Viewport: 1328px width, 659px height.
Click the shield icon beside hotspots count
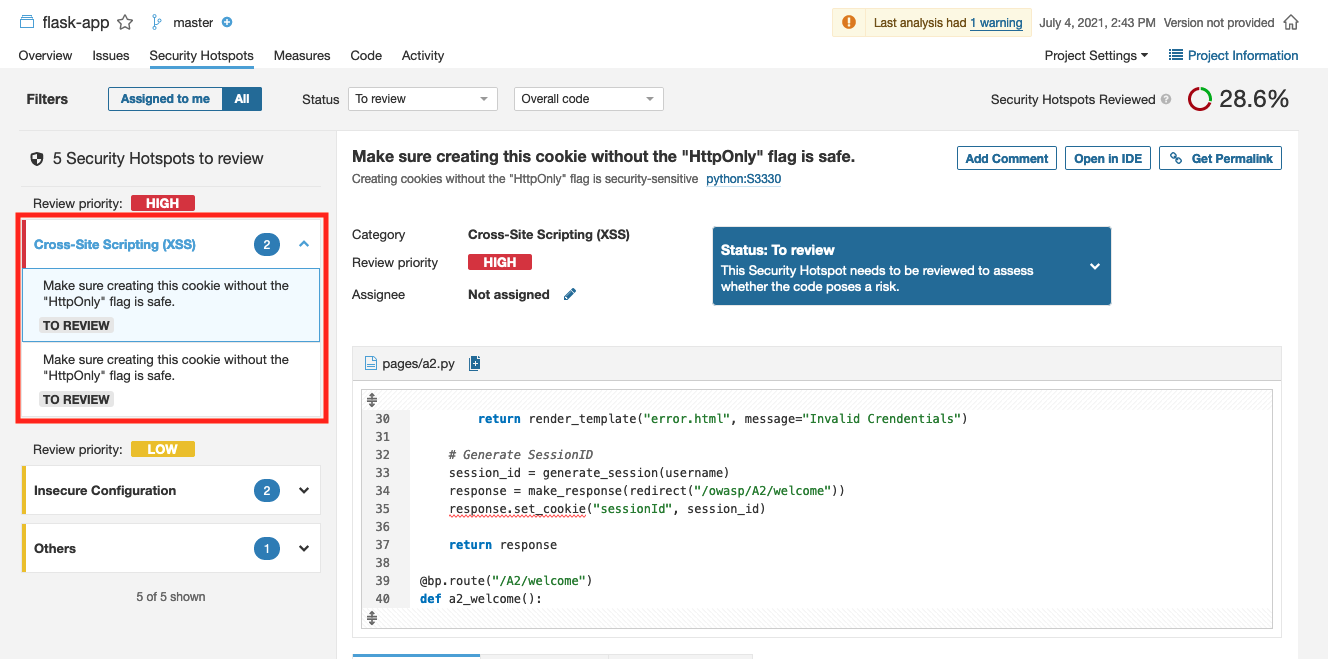coord(37,158)
